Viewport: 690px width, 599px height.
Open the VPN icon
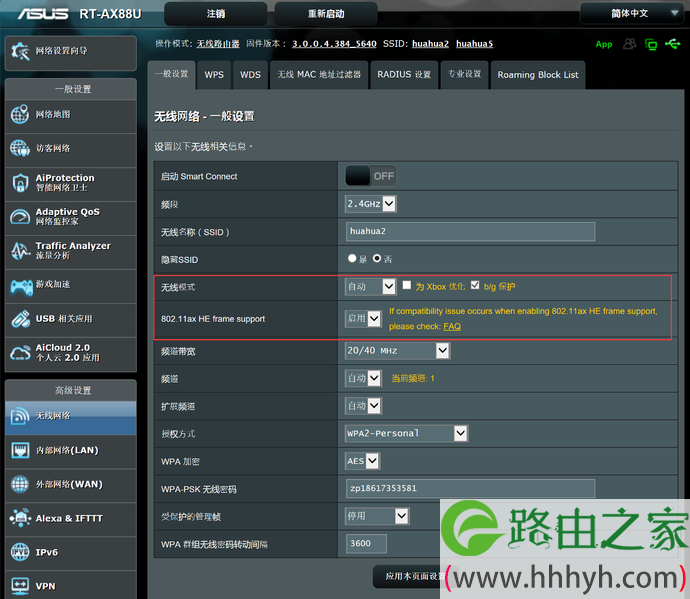[x=20, y=586]
